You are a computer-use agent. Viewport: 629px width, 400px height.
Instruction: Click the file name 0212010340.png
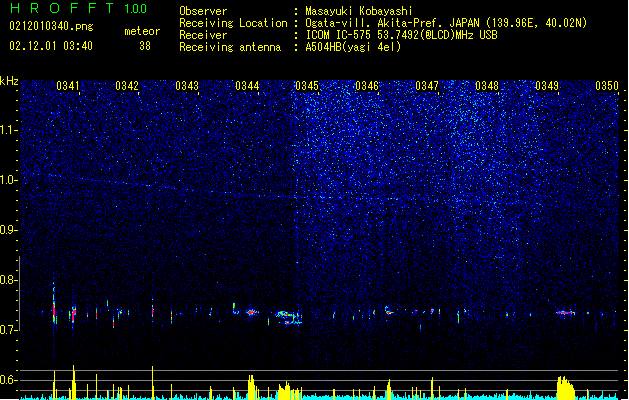pos(51,26)
